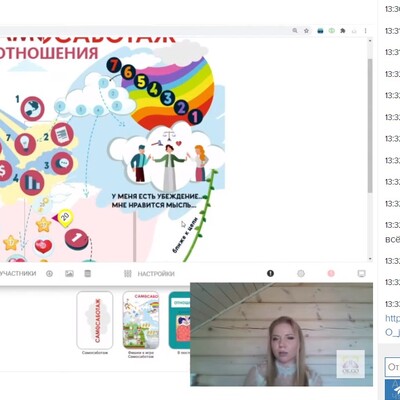Click the star token numbered 27
Image resolution: width=400 pixels, height=400 pixels.
click(43, 225)
